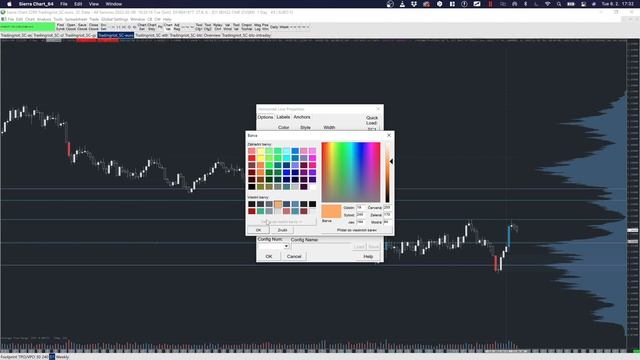The height and width of the screenshot is (360, 640).
Task: Select the yellow basic color swatch
Action: click(260, 158)
